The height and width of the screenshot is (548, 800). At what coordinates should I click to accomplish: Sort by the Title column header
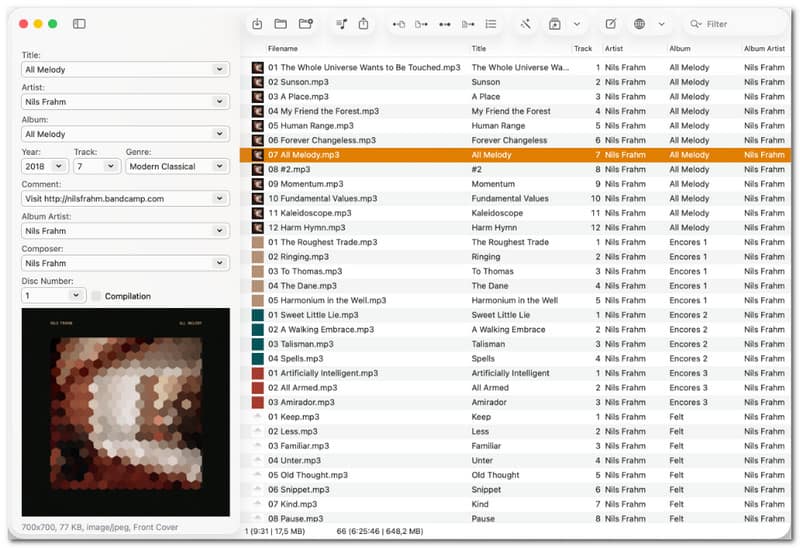(x=479, y=48)
